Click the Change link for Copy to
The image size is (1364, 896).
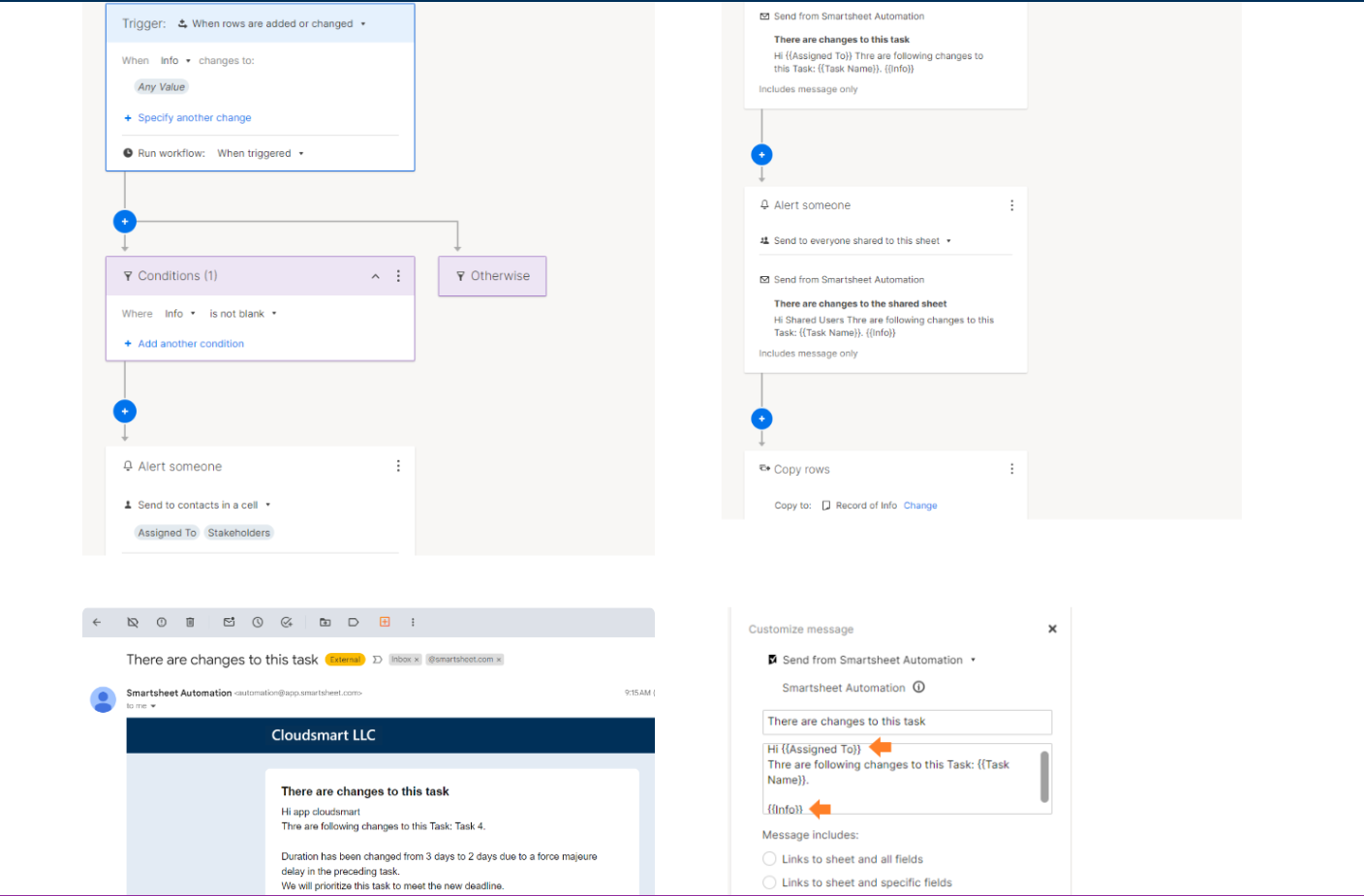coord(920,506)
